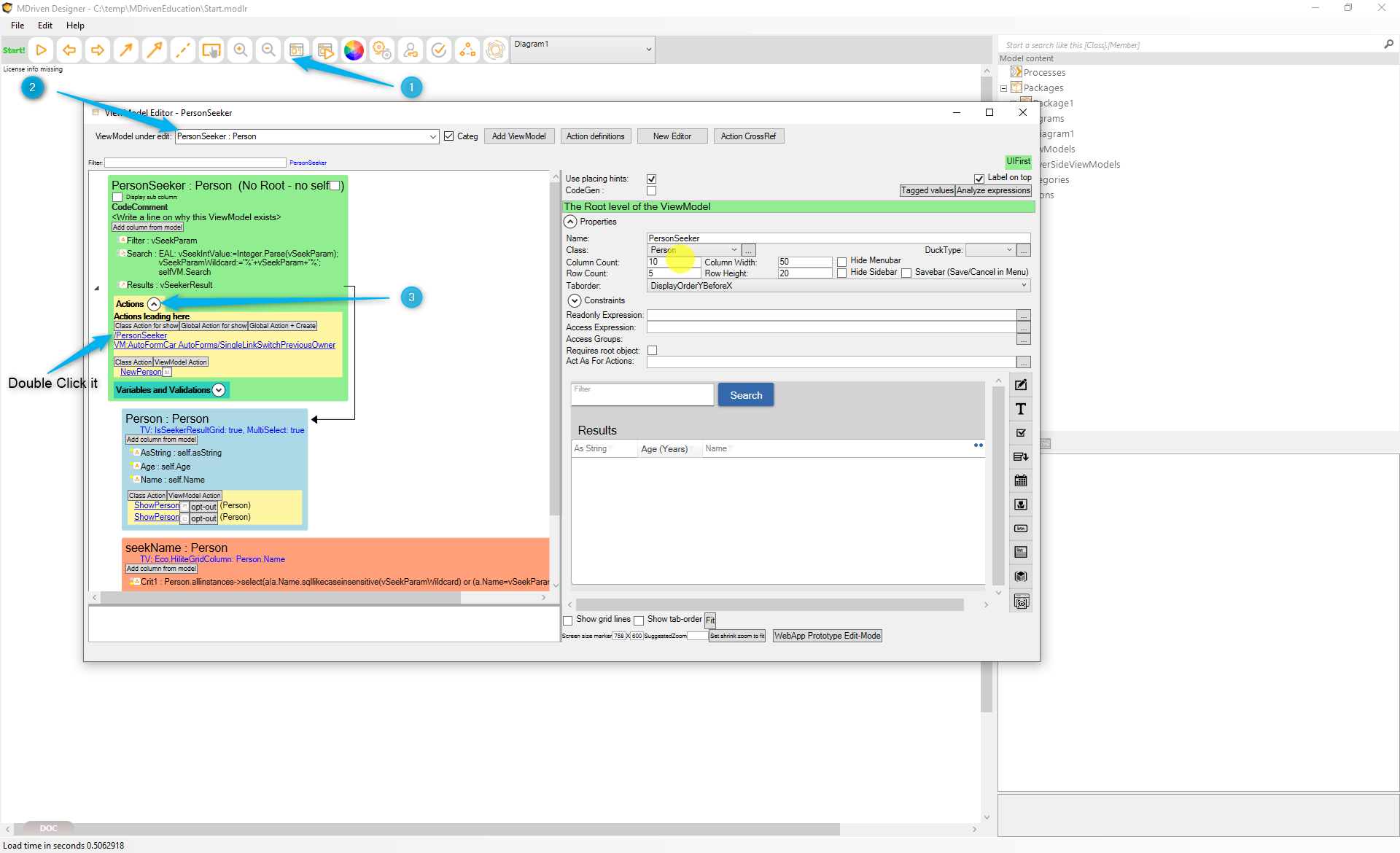Open the color wheel tool

point(354,50)
